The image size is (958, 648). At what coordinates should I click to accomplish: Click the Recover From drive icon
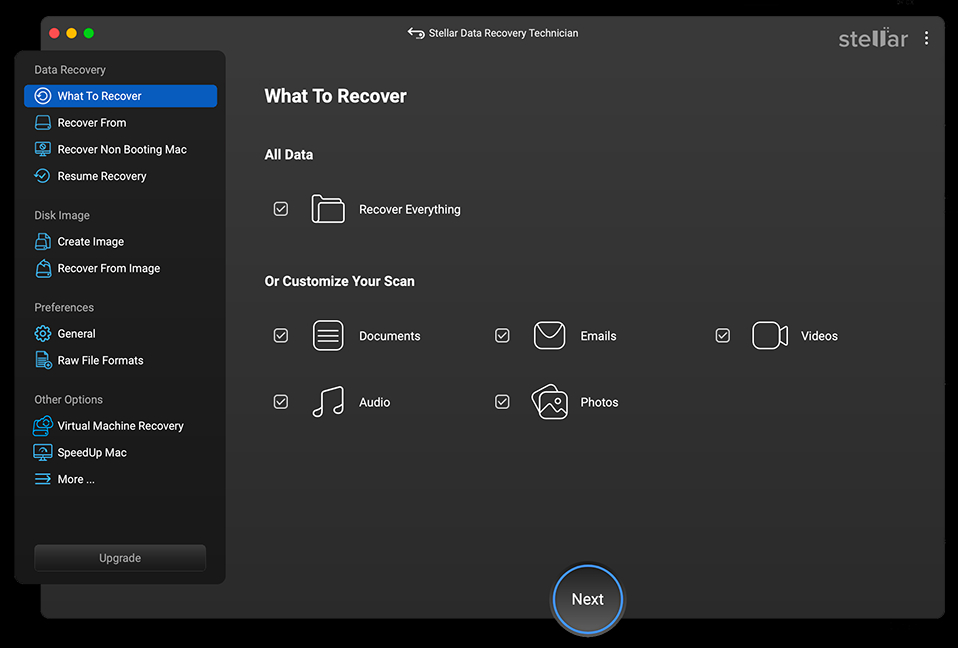click(43, 123)
